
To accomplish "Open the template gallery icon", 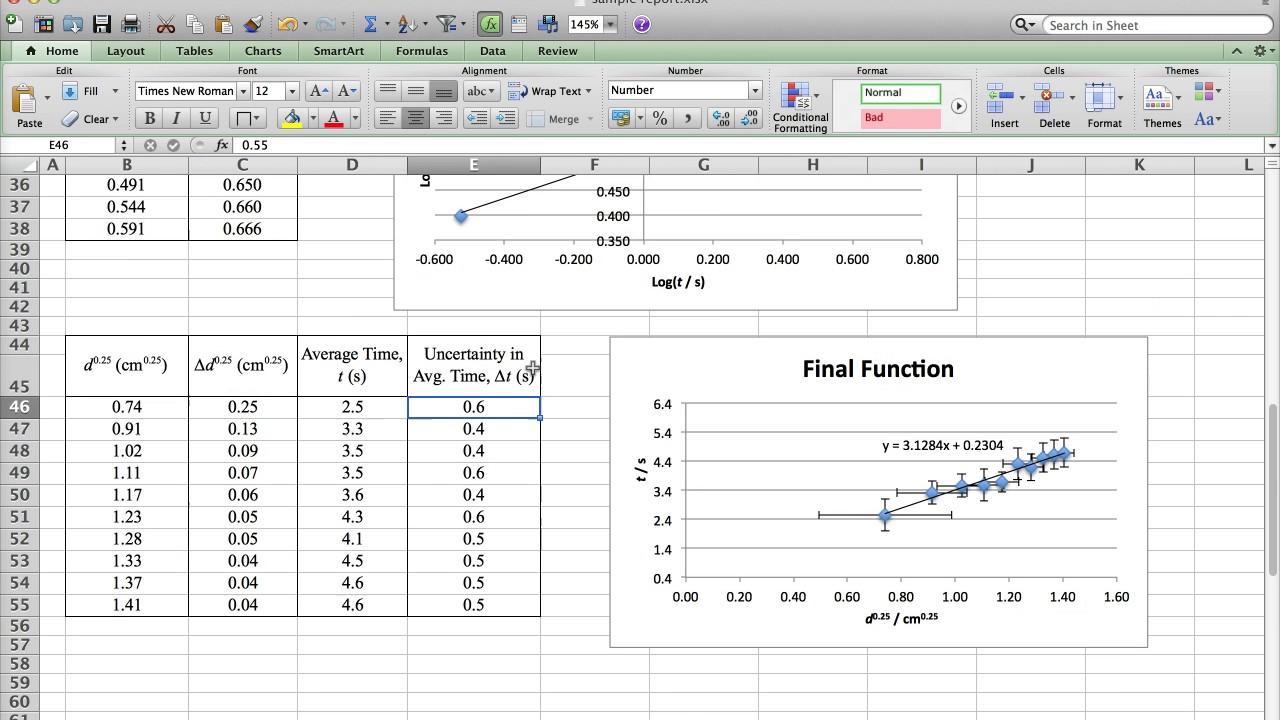I will (43, 24).
